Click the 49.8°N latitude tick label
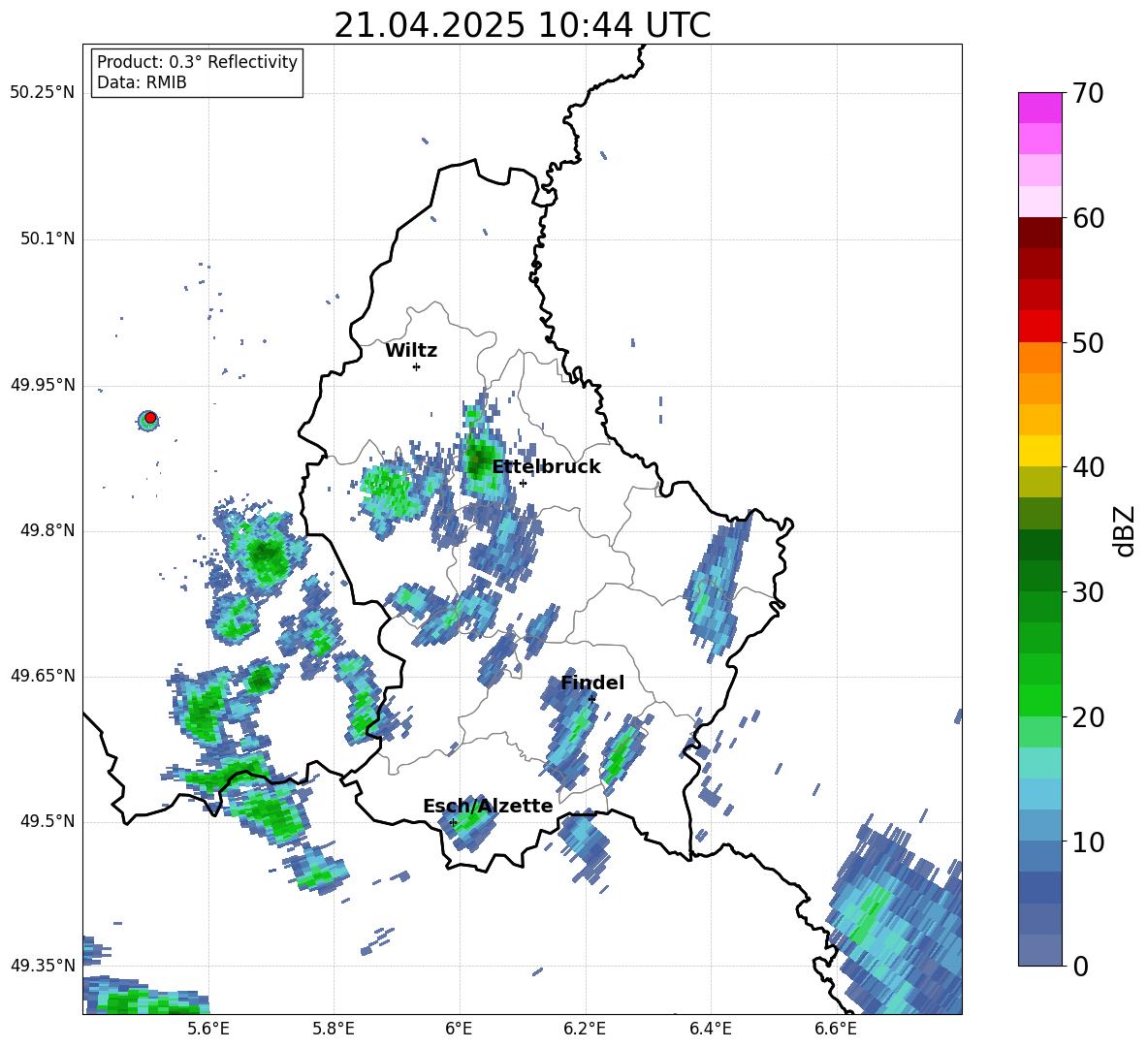 pyautogui.click(x=47, y=530)
